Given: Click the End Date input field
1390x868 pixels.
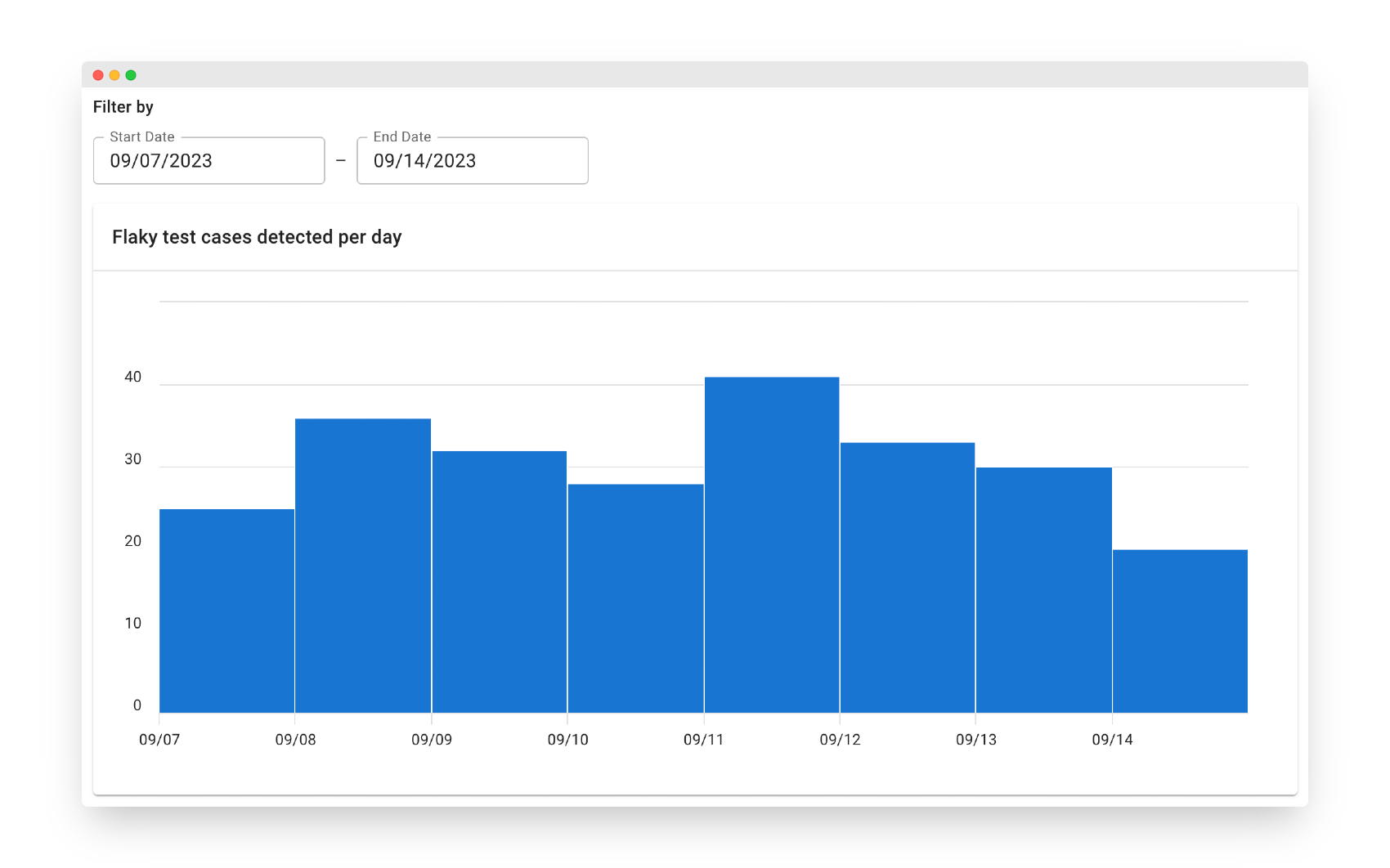Looking at the screenshot, I should [x=473, y=161].
